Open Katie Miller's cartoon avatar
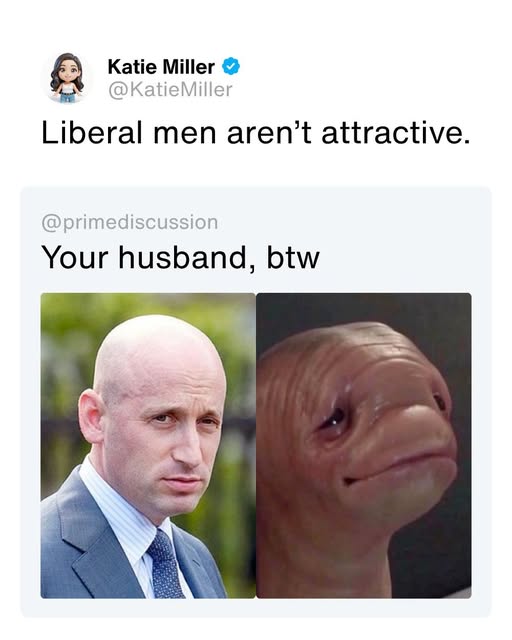This screenshot has width=512, height=640. [x=67, y=78]
